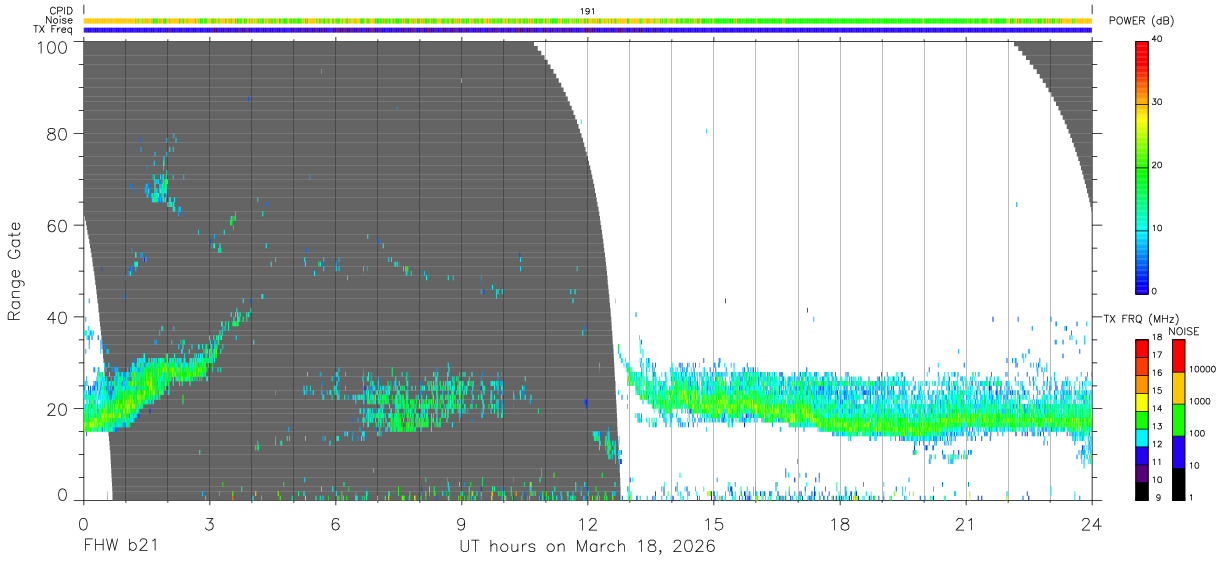Click the 'TX Freq' strip label
This screenshot has width=1228, height=567.
(54, 30)
